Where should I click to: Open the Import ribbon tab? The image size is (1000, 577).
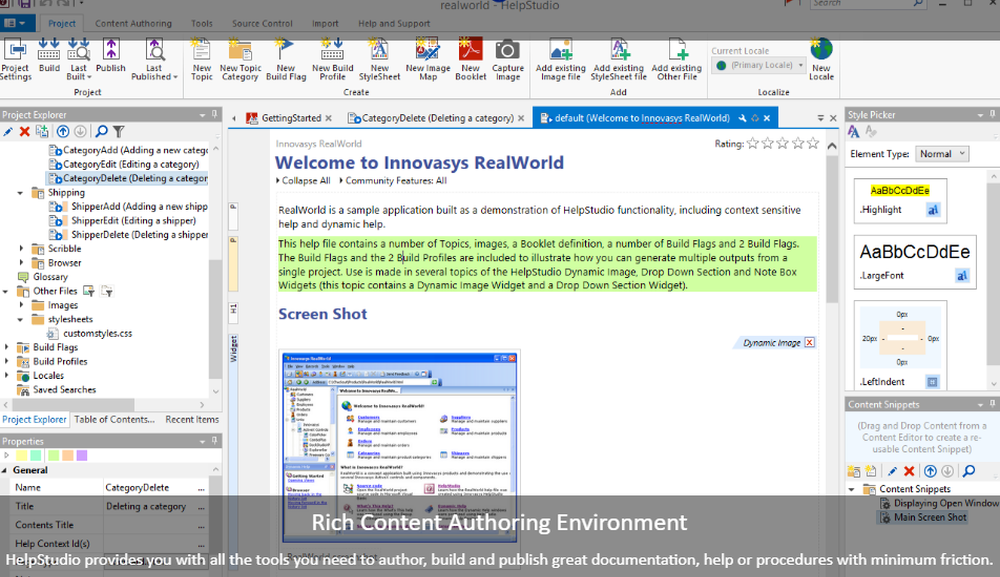(325, 24)
